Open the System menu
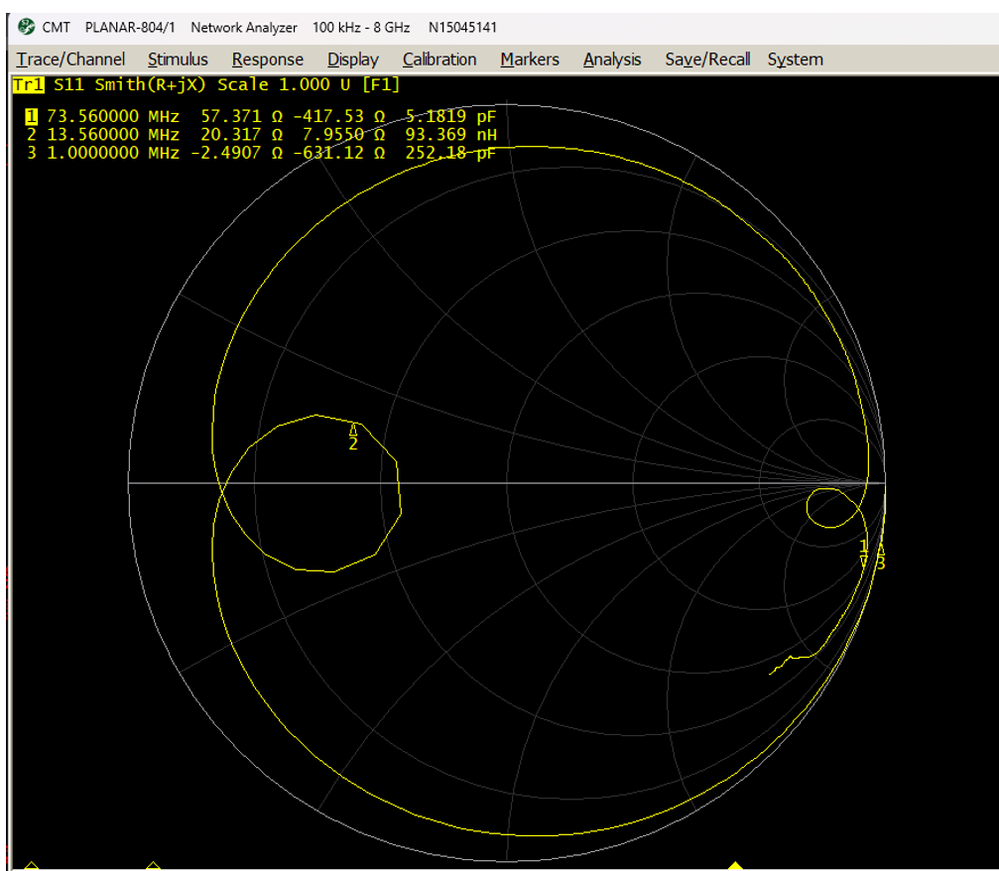Screen dimensions: 999x871 coord(795,60)
